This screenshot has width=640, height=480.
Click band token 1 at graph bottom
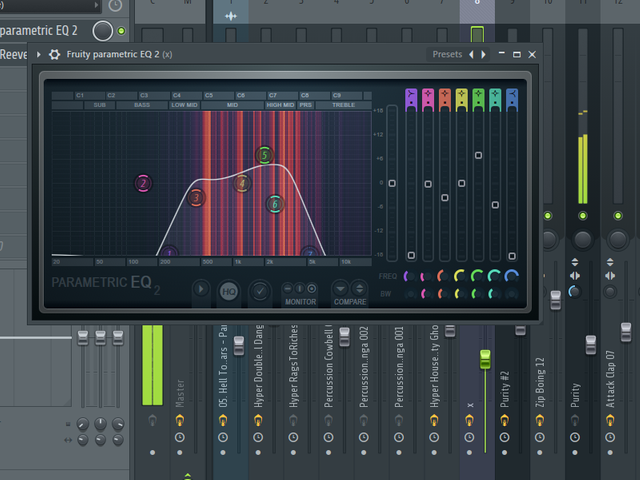point(169,251)
